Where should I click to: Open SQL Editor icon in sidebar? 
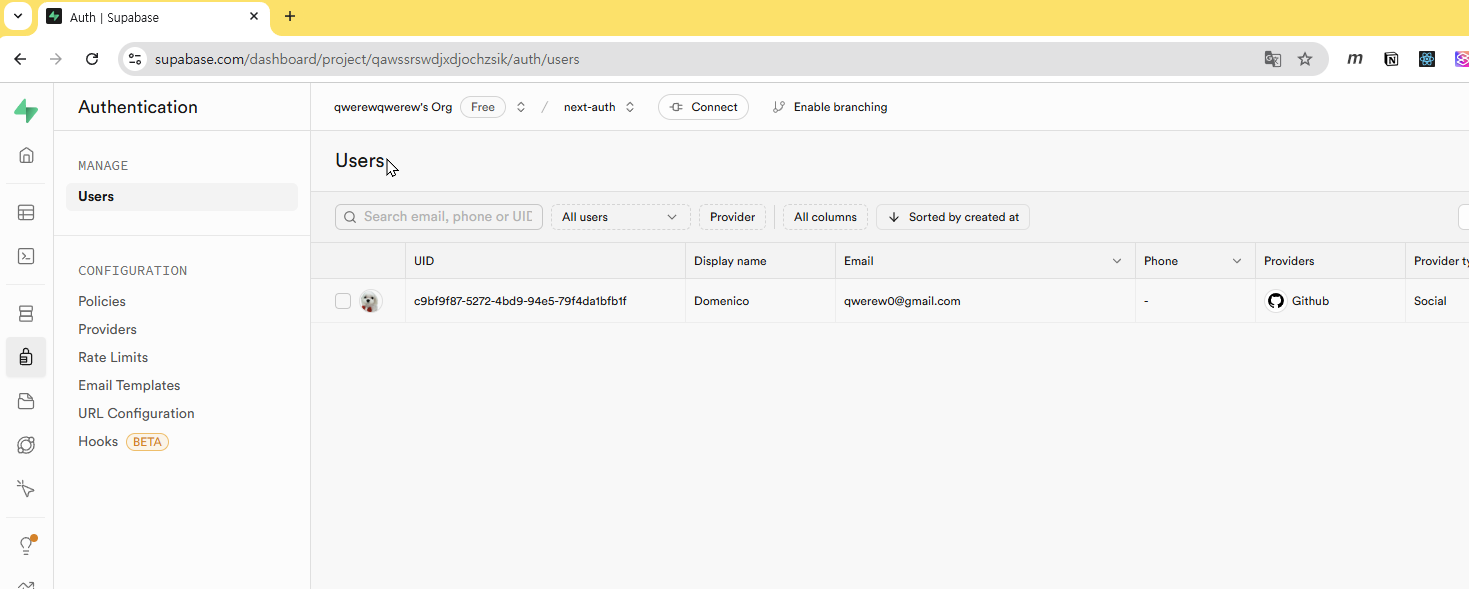pyautogui.click(x=26, y=256)
